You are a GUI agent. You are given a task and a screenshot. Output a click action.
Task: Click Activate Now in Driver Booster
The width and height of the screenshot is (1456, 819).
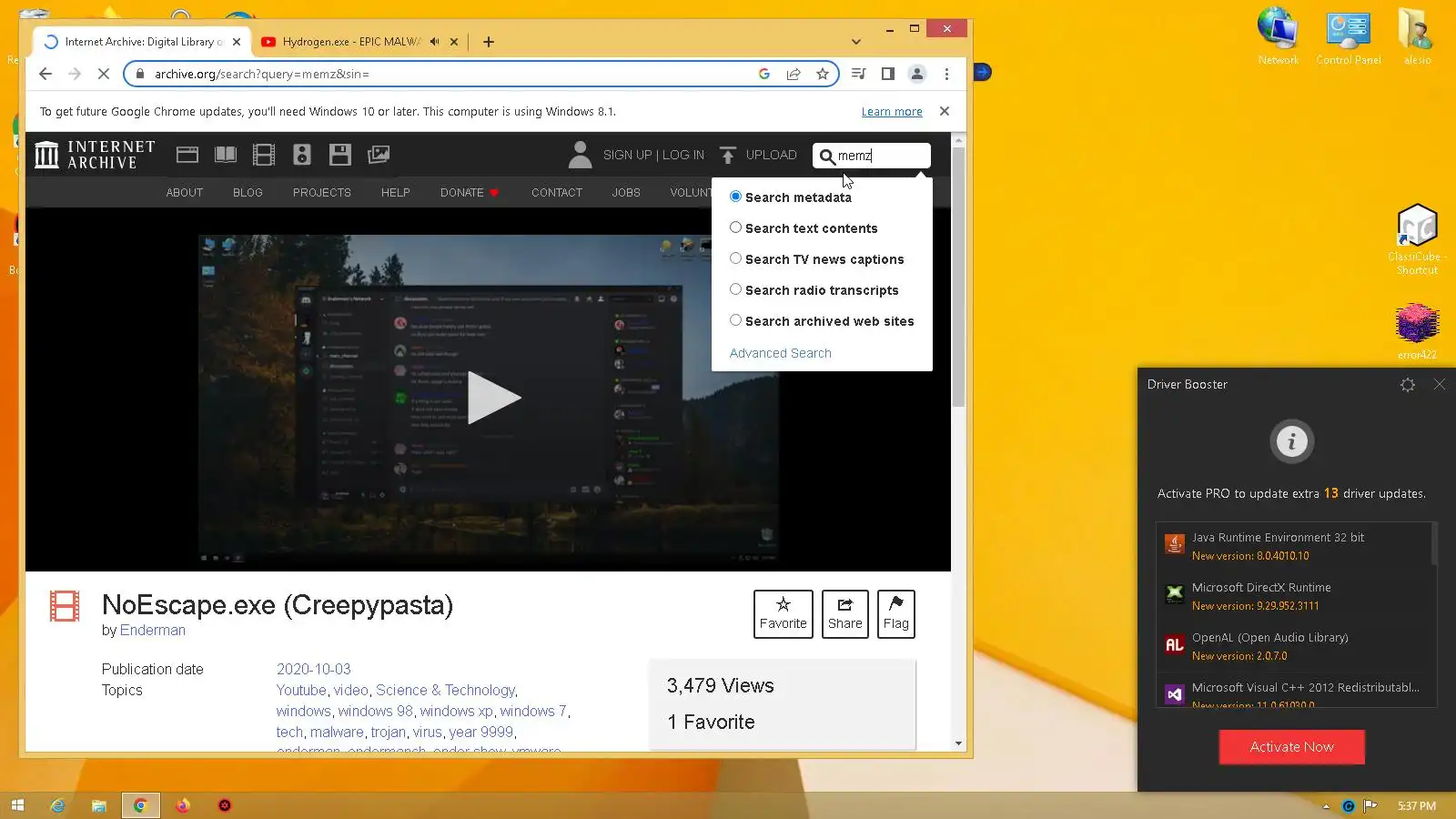1291,747
